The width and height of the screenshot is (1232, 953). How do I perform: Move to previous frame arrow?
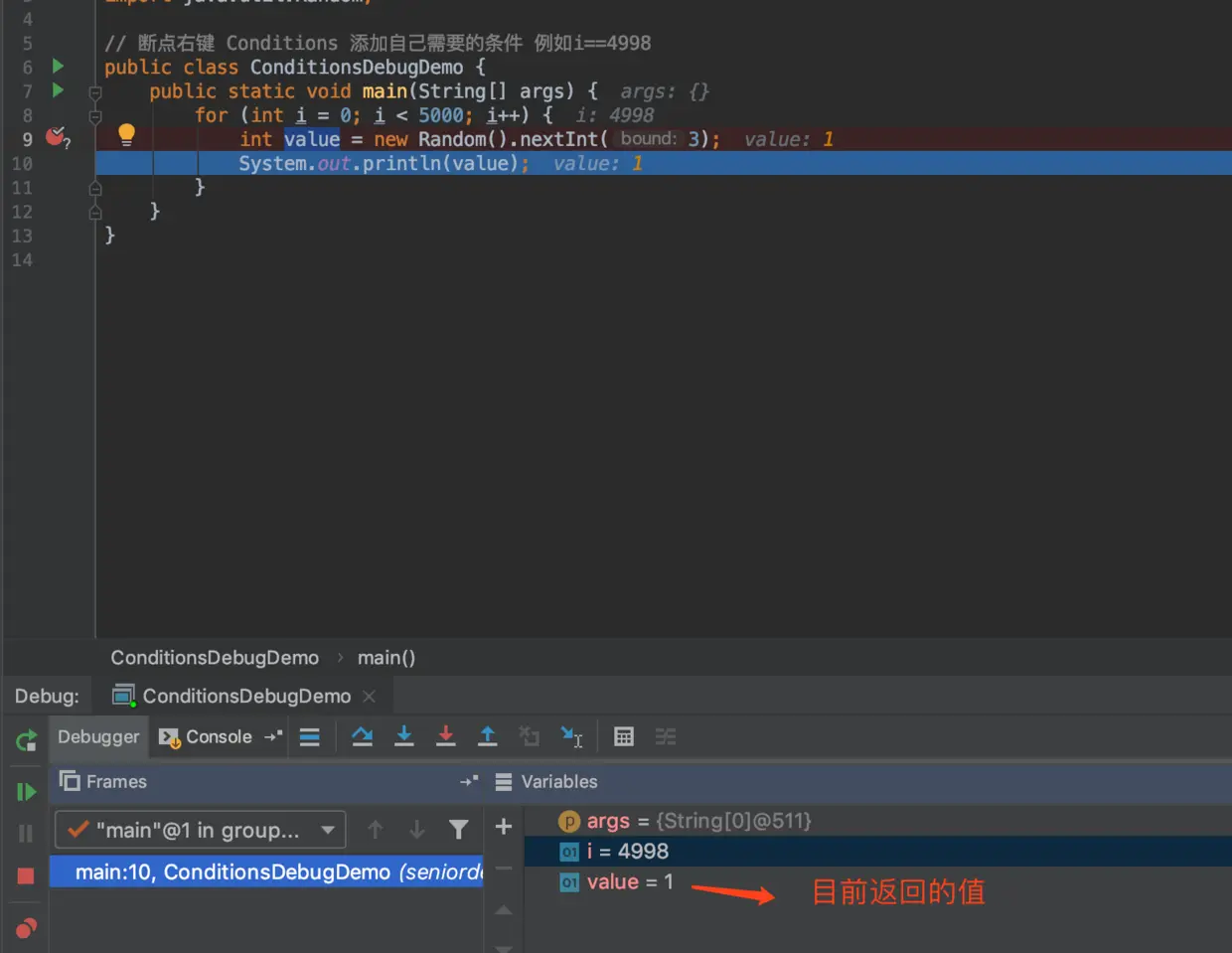point(376,829)
